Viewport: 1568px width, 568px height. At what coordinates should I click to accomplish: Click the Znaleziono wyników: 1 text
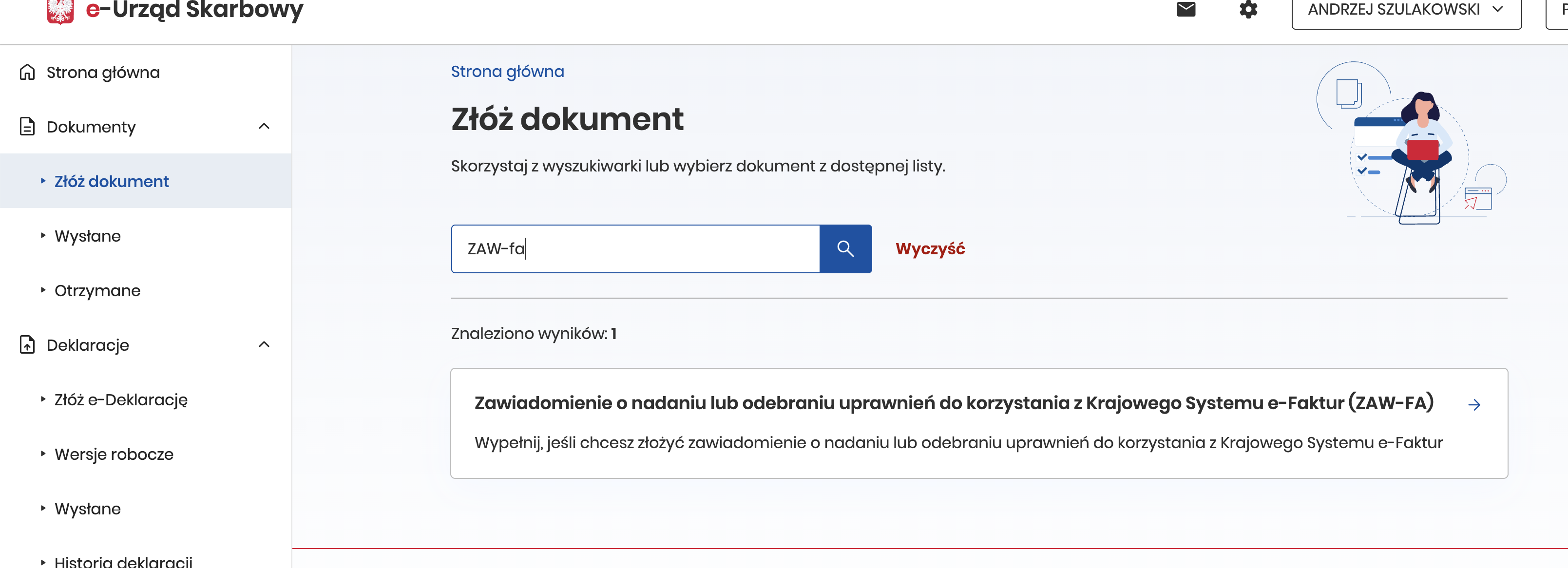pos(533,334)
